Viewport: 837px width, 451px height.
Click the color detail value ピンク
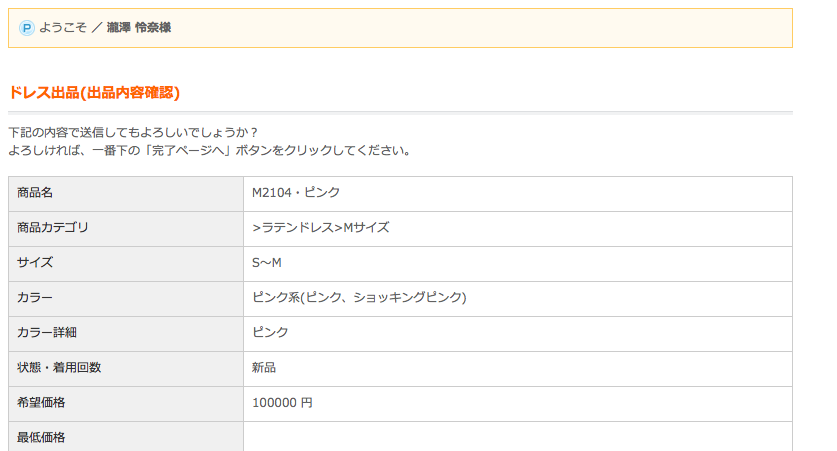pyautogui.click(x=270, y=333)
